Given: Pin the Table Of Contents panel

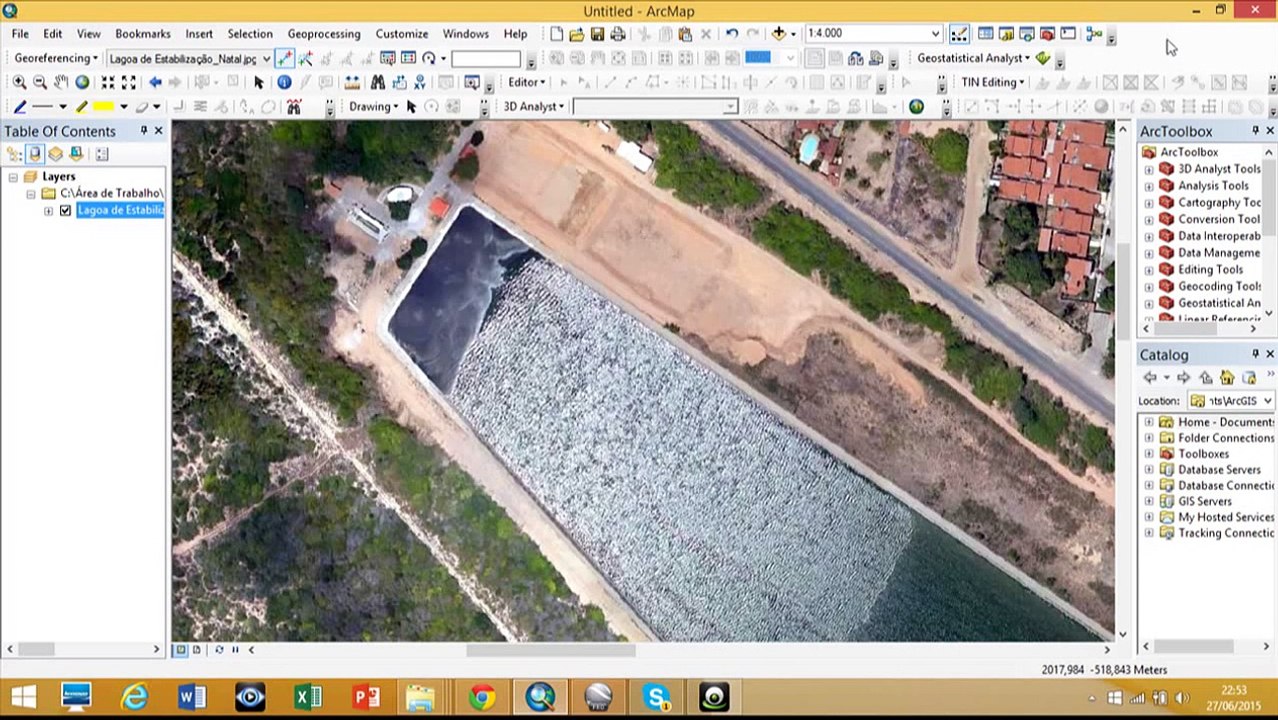Looking at the screenshot, I should click(143, 131).
